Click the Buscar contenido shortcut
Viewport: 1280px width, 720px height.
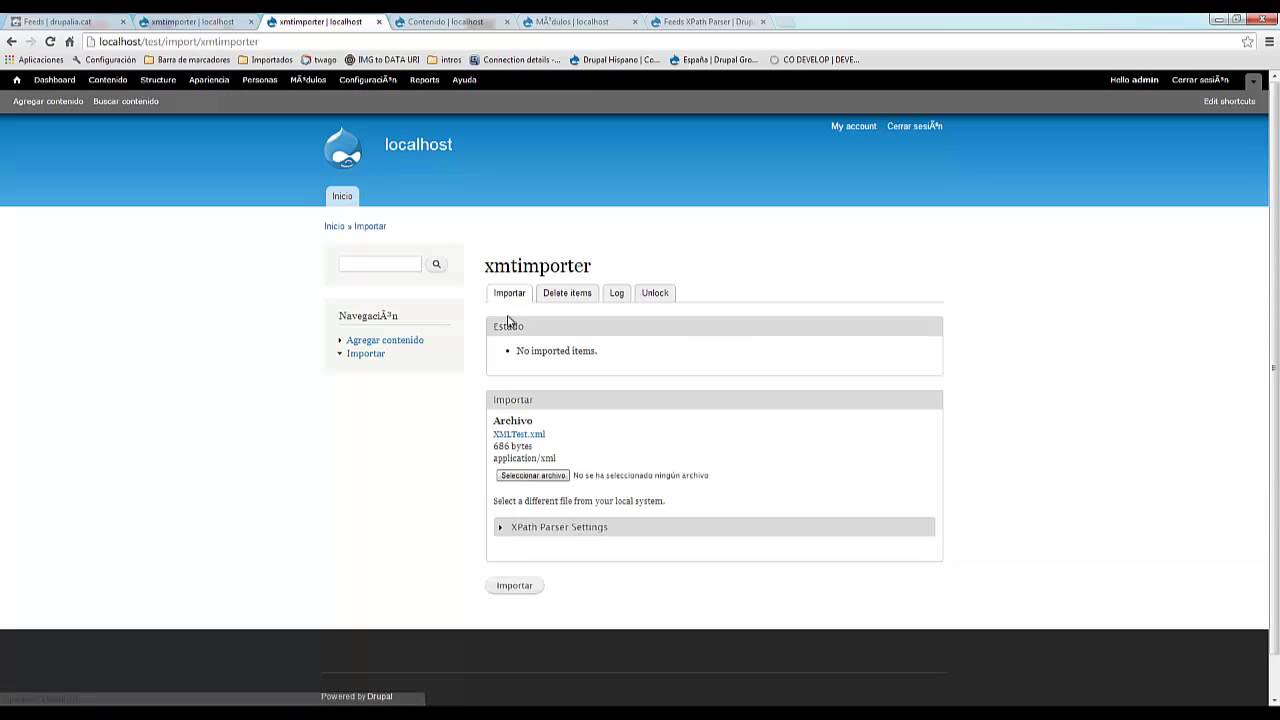tap(126, 101)
